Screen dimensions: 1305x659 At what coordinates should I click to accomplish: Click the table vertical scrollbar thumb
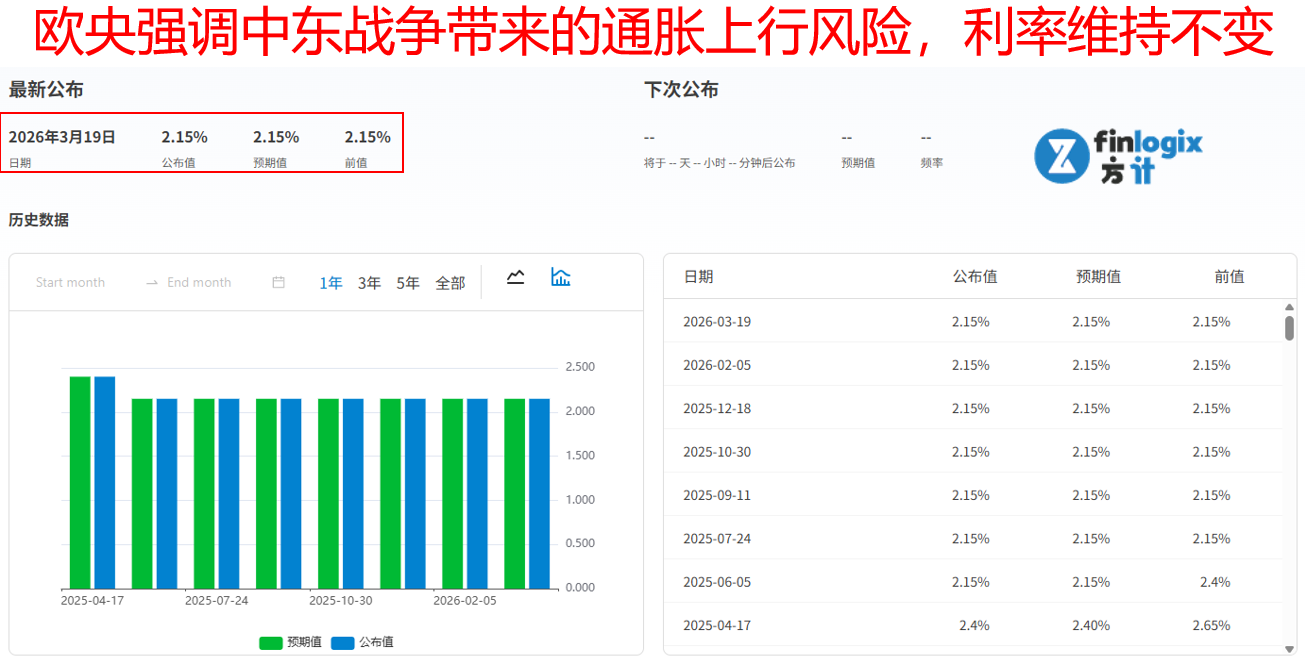tap(1289, 328)
